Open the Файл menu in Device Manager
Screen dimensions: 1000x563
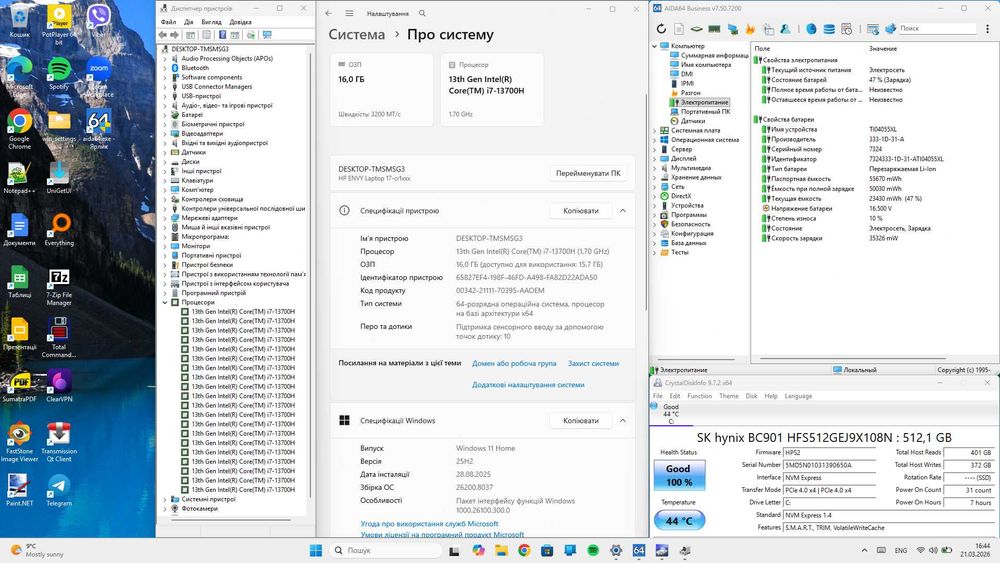[168, 22]
